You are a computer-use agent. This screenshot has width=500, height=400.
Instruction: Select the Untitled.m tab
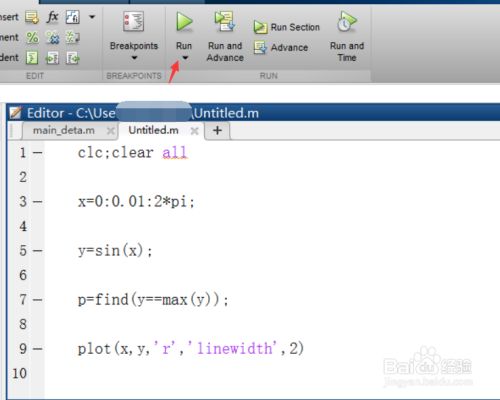153,130
